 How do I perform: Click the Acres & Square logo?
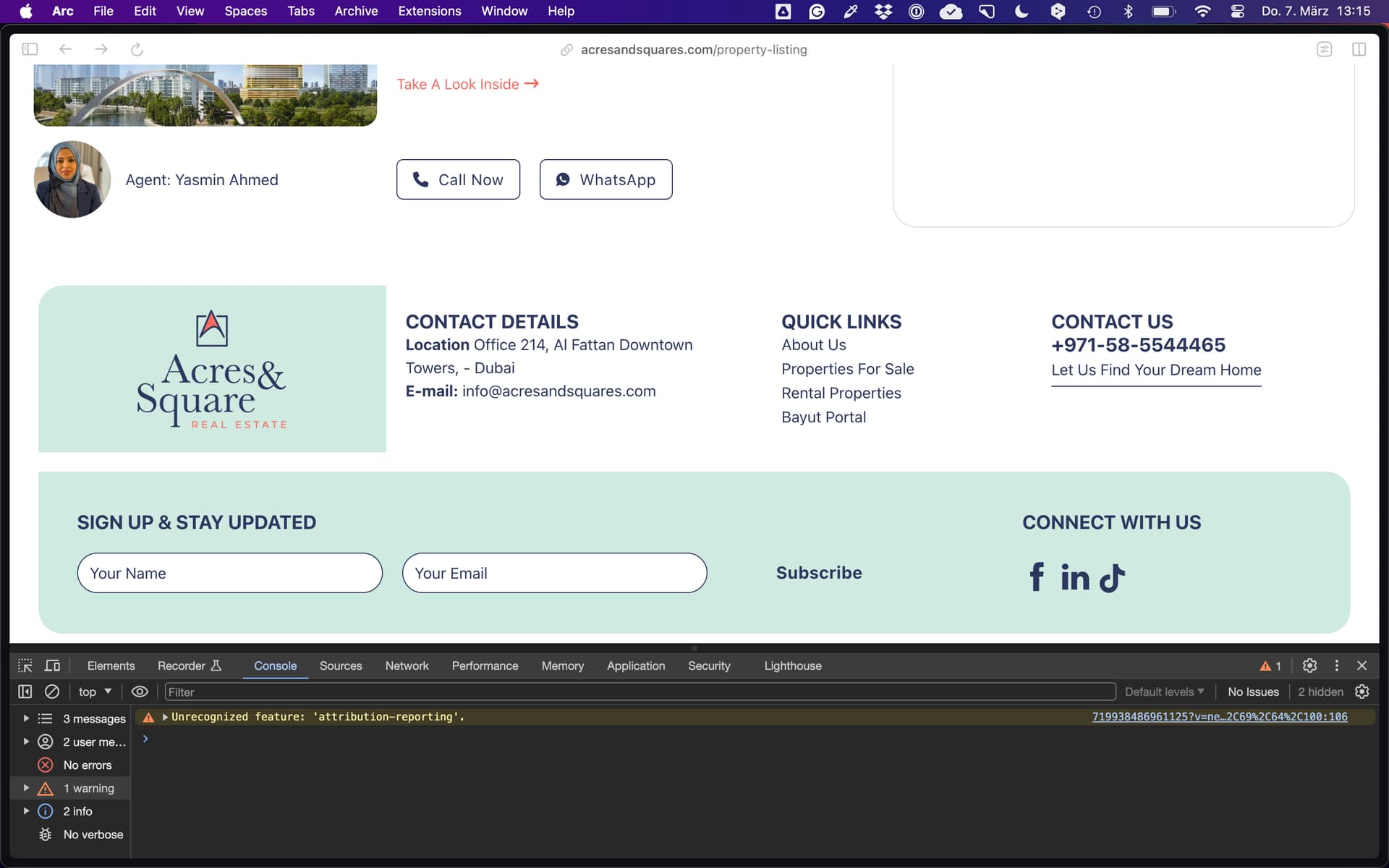(212, 369)
